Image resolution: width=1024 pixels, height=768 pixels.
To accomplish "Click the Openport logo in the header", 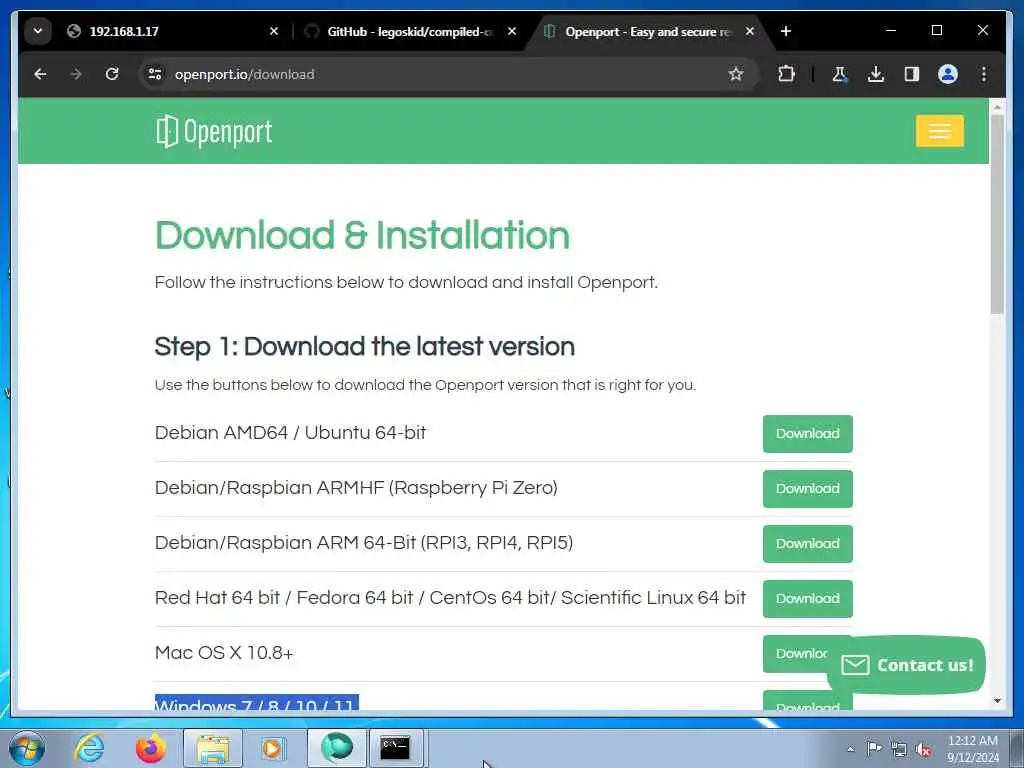I will pyautogui.click(x=214, y=132).
